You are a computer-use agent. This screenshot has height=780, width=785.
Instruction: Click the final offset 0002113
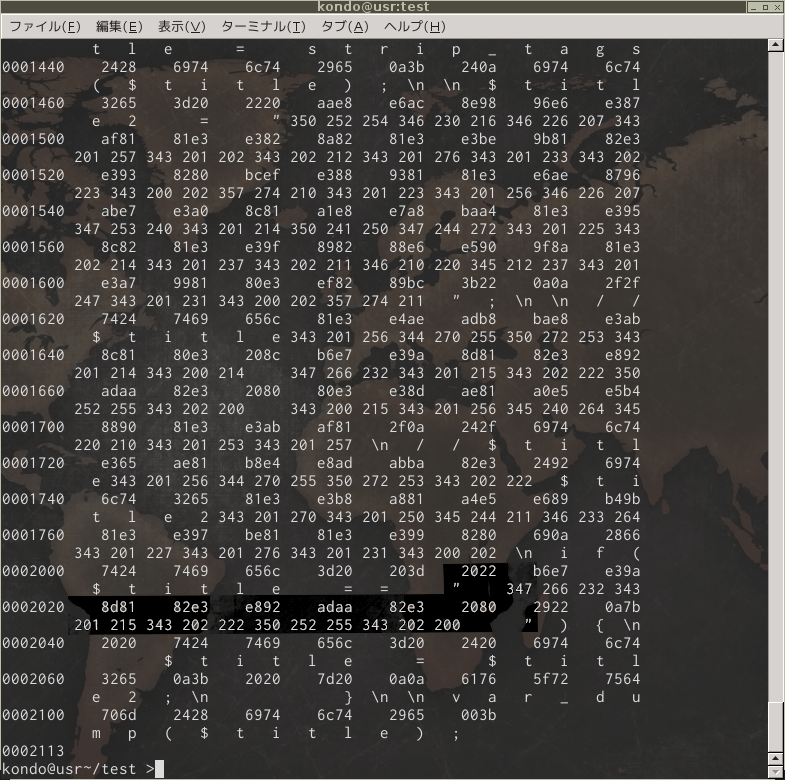[x=28, y=750]
